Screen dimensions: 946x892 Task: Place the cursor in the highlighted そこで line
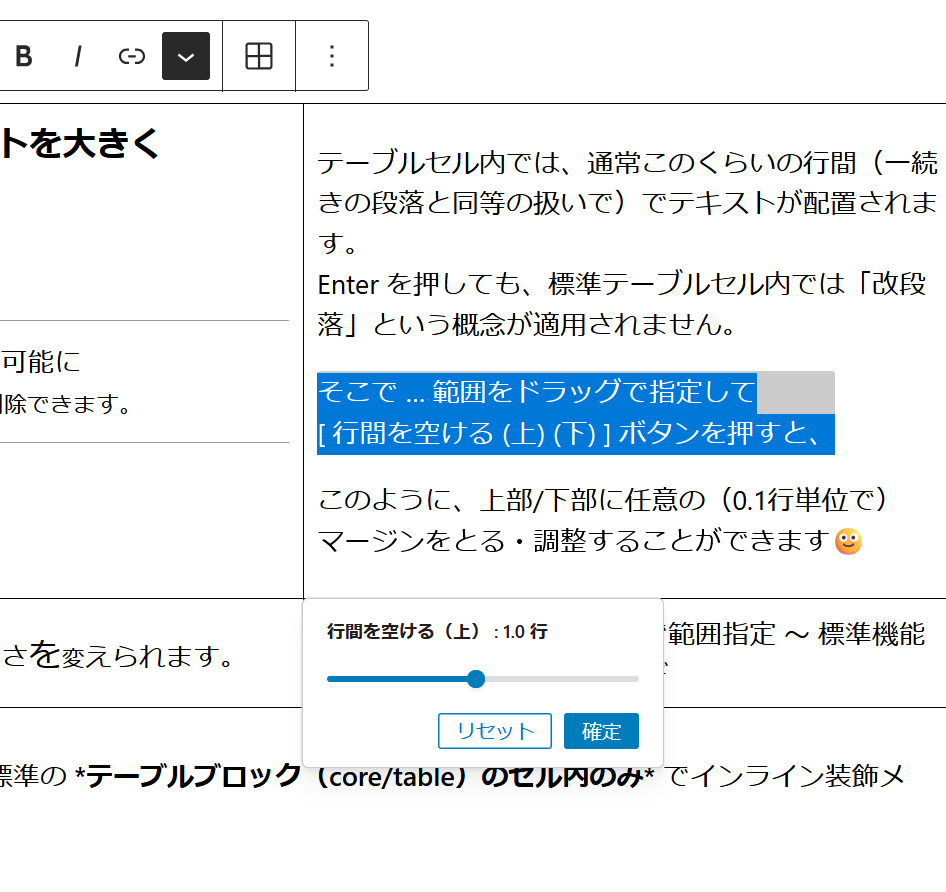[535, 391]
